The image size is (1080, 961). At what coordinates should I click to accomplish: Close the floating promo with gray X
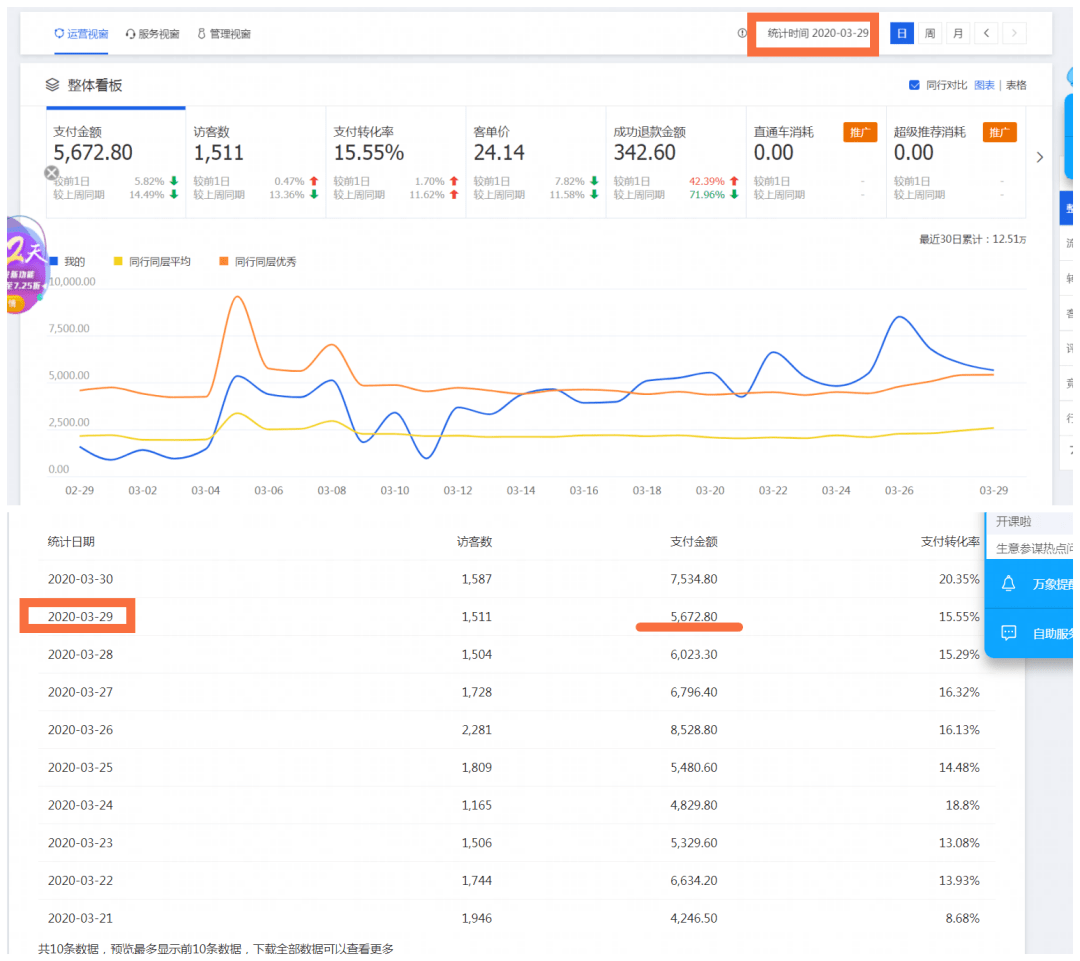[52, 173]
